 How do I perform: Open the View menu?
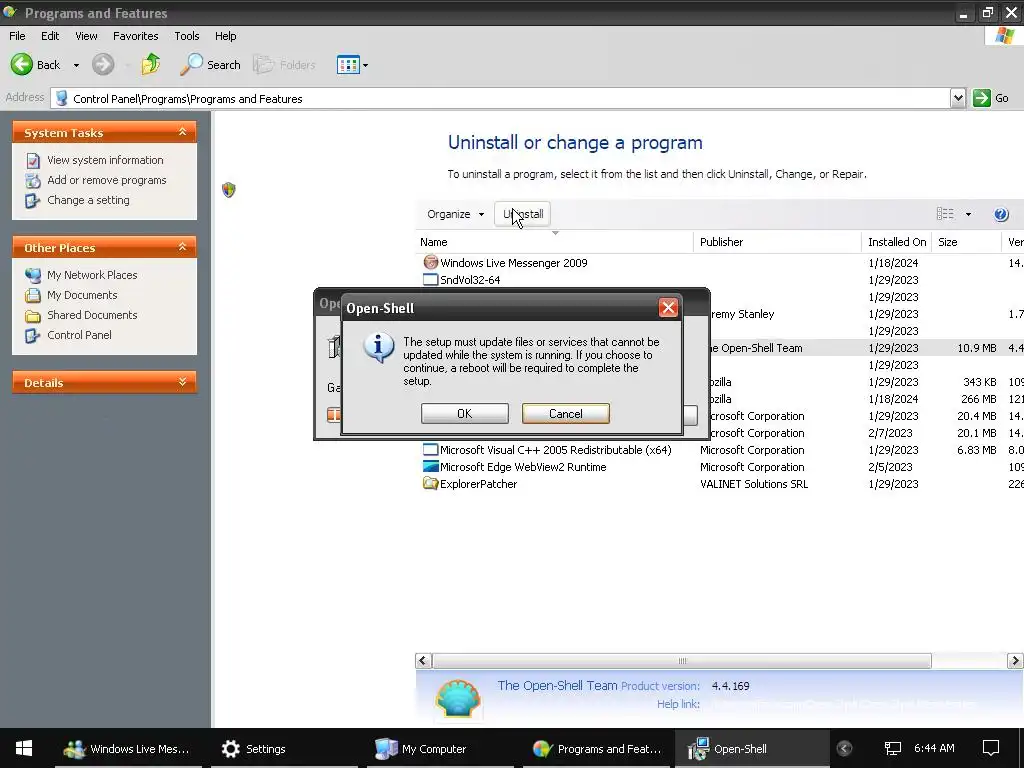click(x=86, y=36)
